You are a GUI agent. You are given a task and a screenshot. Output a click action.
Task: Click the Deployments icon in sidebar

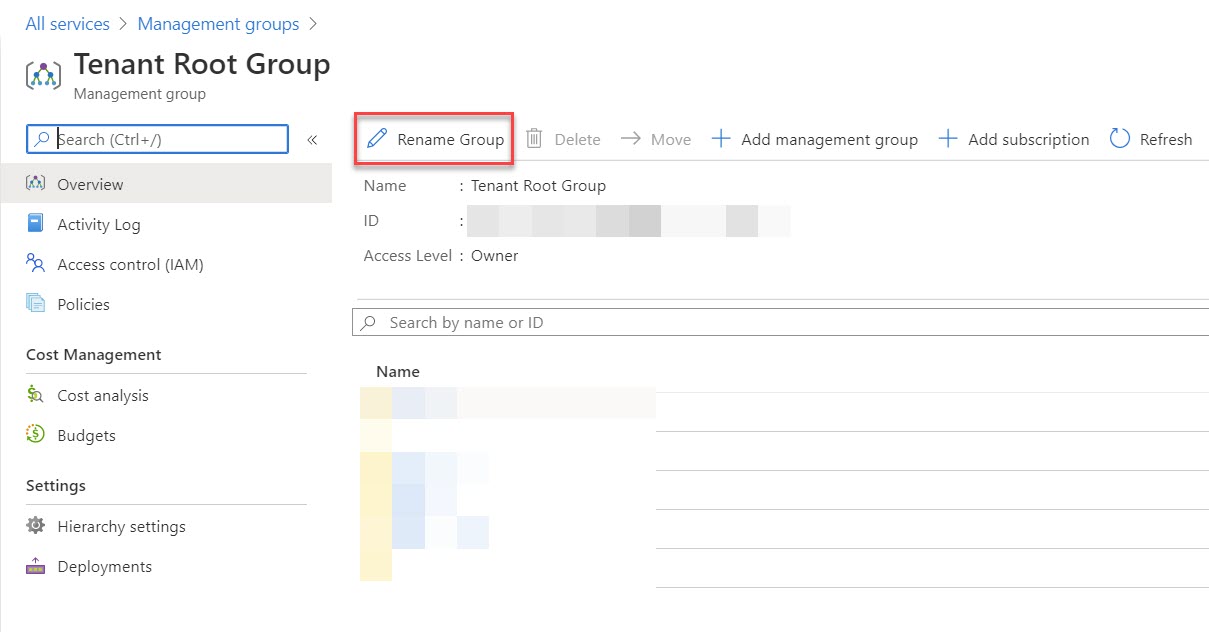(37, 566)
